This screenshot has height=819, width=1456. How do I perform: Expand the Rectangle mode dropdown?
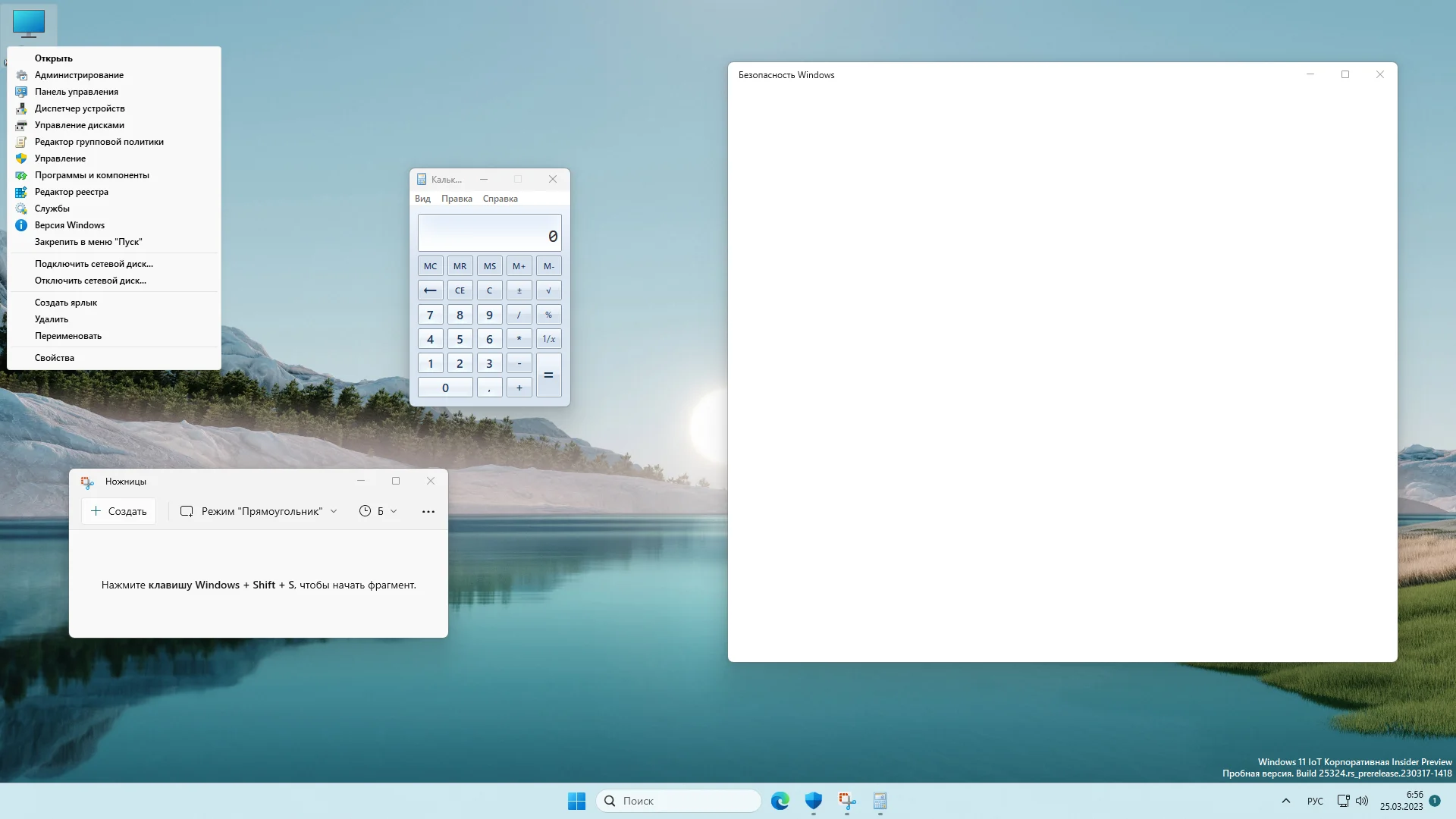point(259,511)
